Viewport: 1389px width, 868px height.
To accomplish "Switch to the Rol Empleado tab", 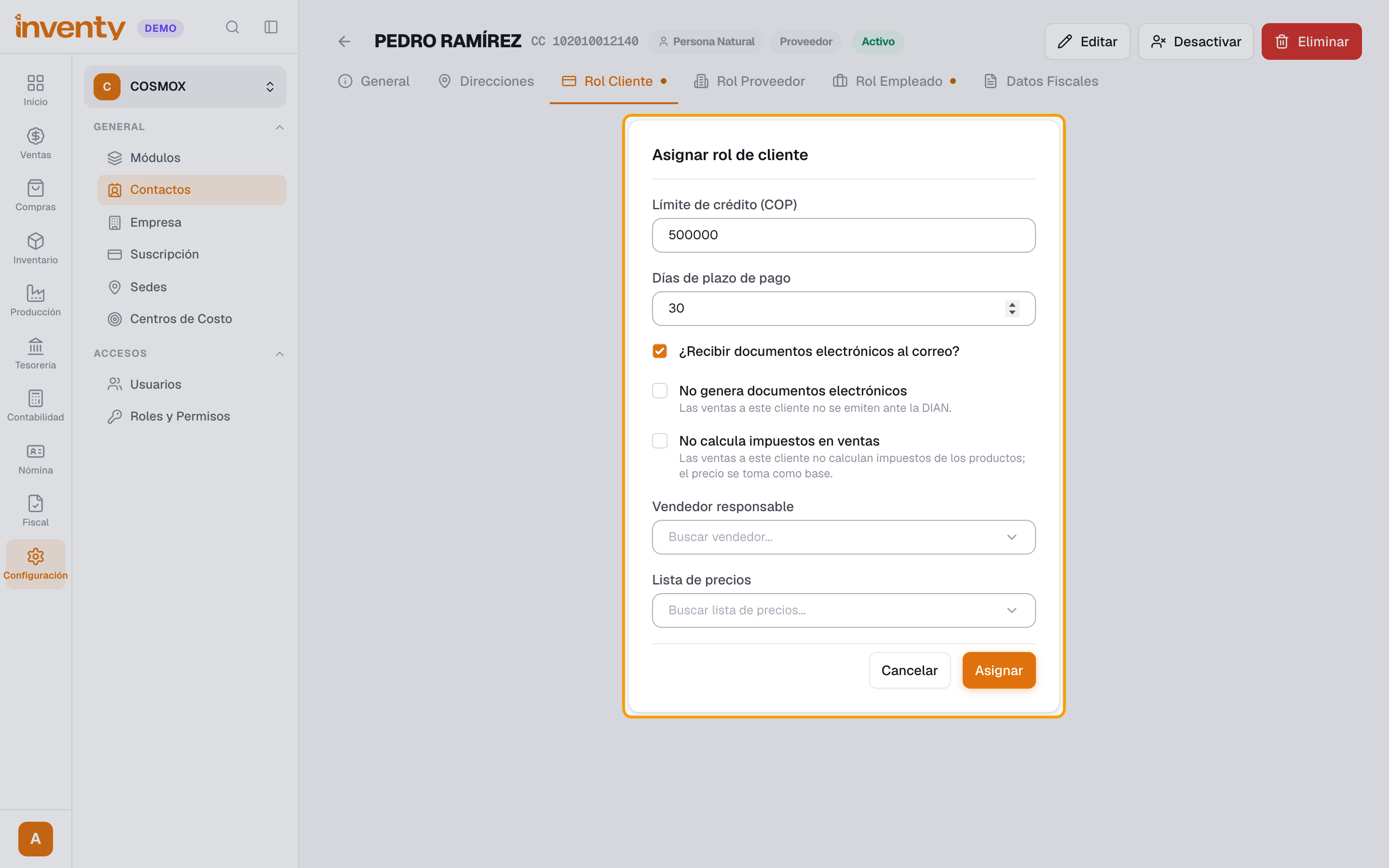I will (x=894, y=81).
